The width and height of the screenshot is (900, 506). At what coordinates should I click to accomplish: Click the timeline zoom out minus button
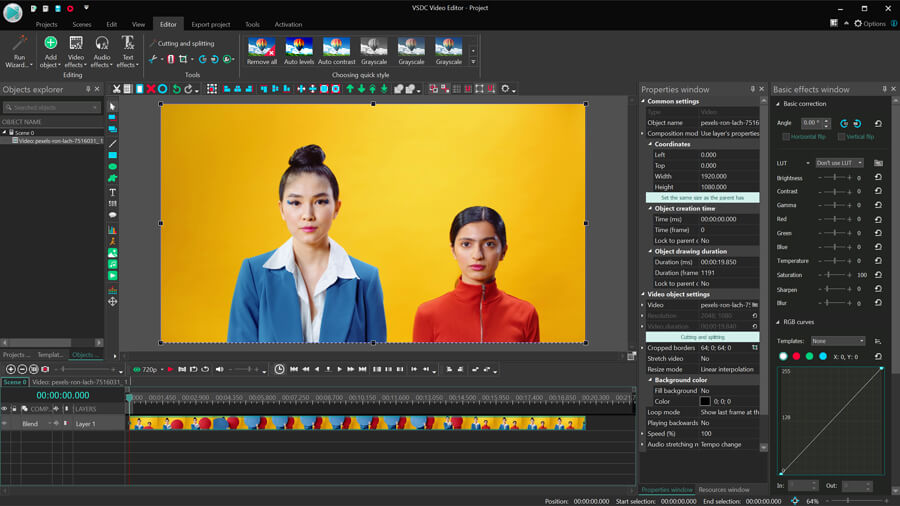point(22,369)
